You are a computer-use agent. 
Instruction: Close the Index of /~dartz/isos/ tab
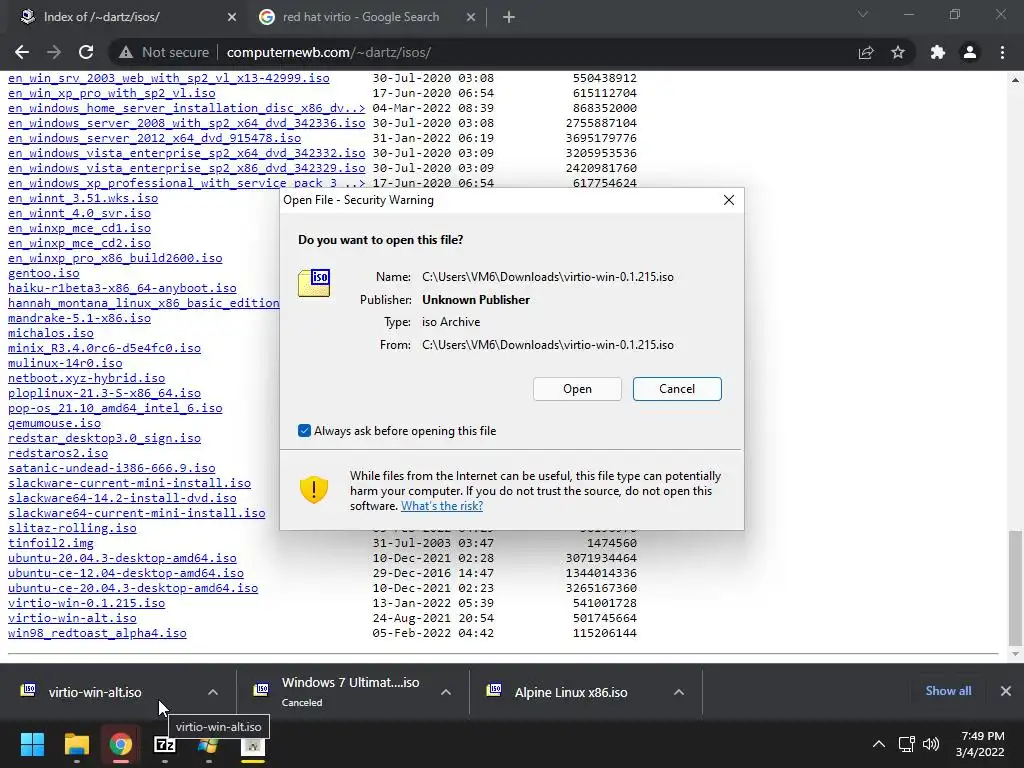232,17
